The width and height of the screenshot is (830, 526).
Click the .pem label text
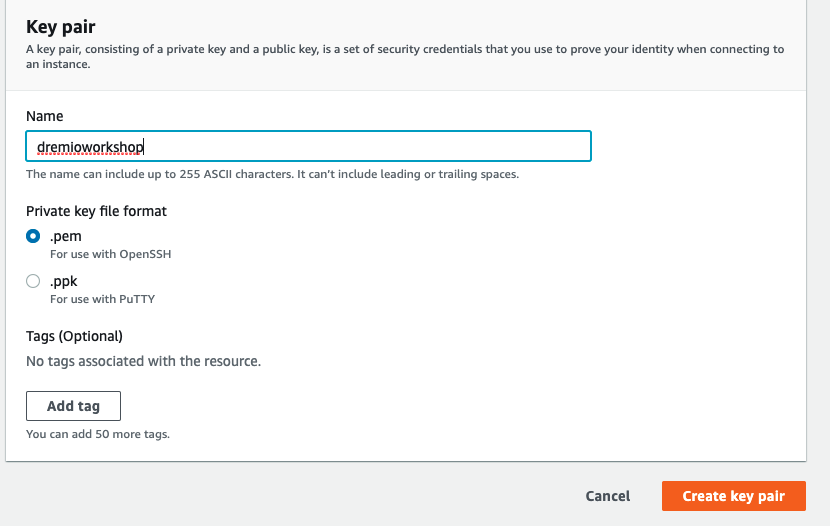coord(66,236)
